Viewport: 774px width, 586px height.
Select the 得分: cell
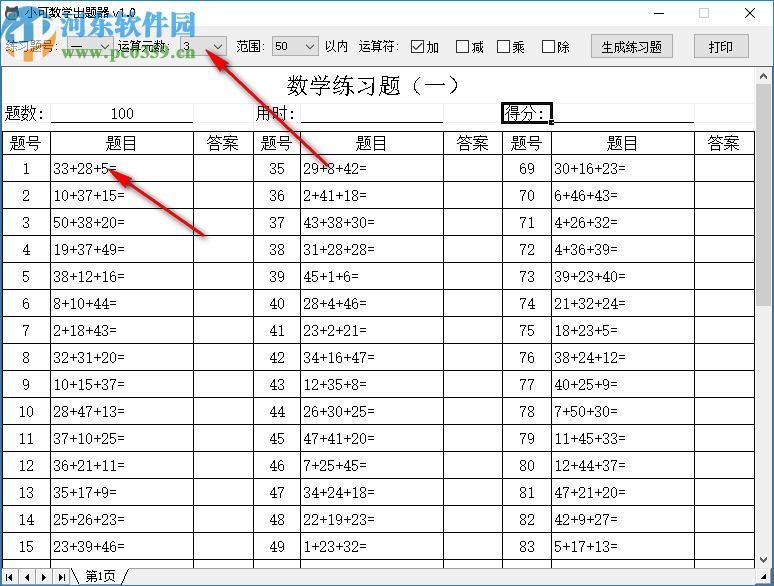[x=527, y=113]
